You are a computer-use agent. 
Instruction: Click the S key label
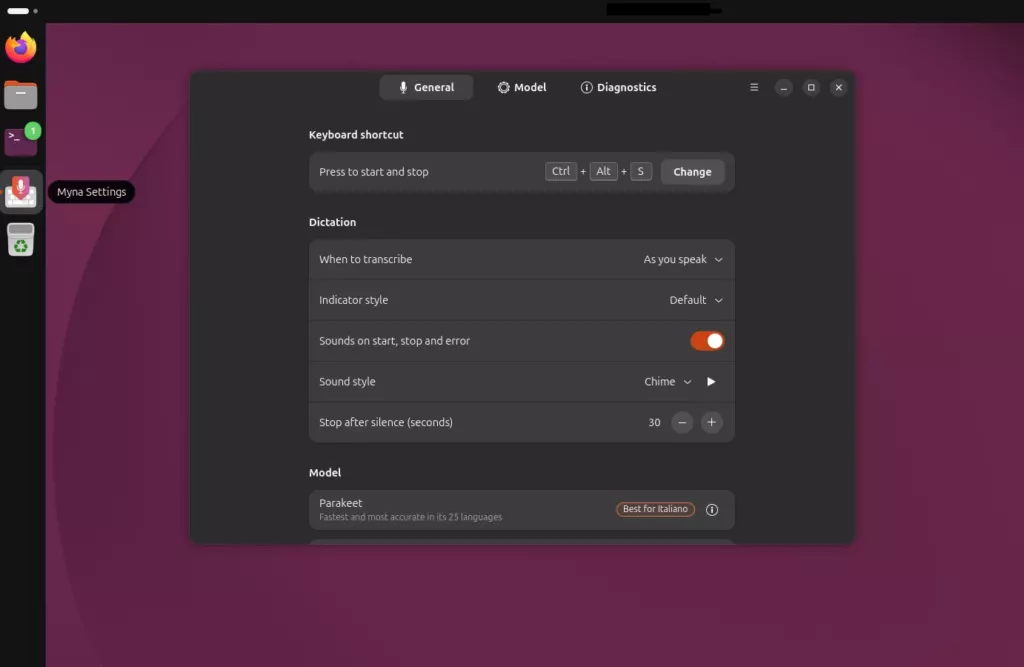[641, 171]
